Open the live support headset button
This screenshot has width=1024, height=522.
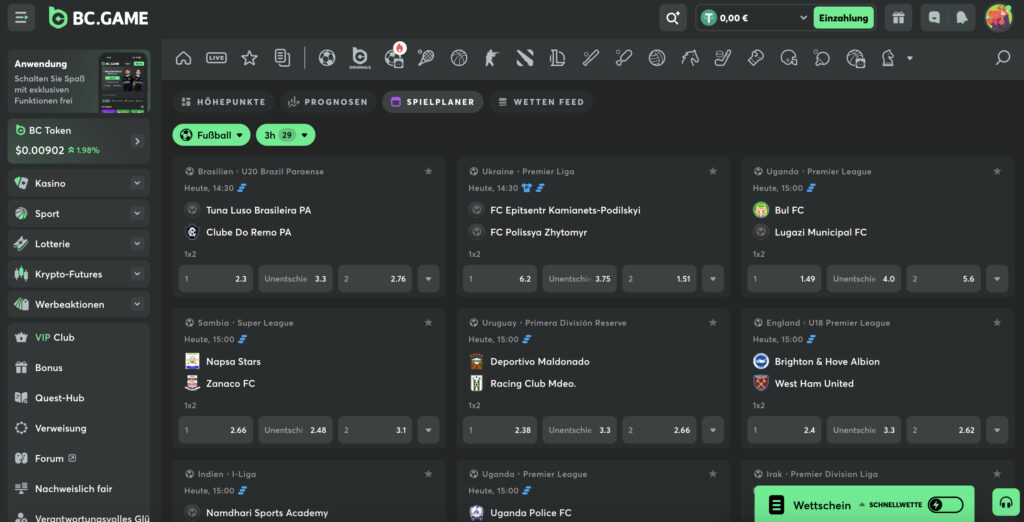[1005, 502]
